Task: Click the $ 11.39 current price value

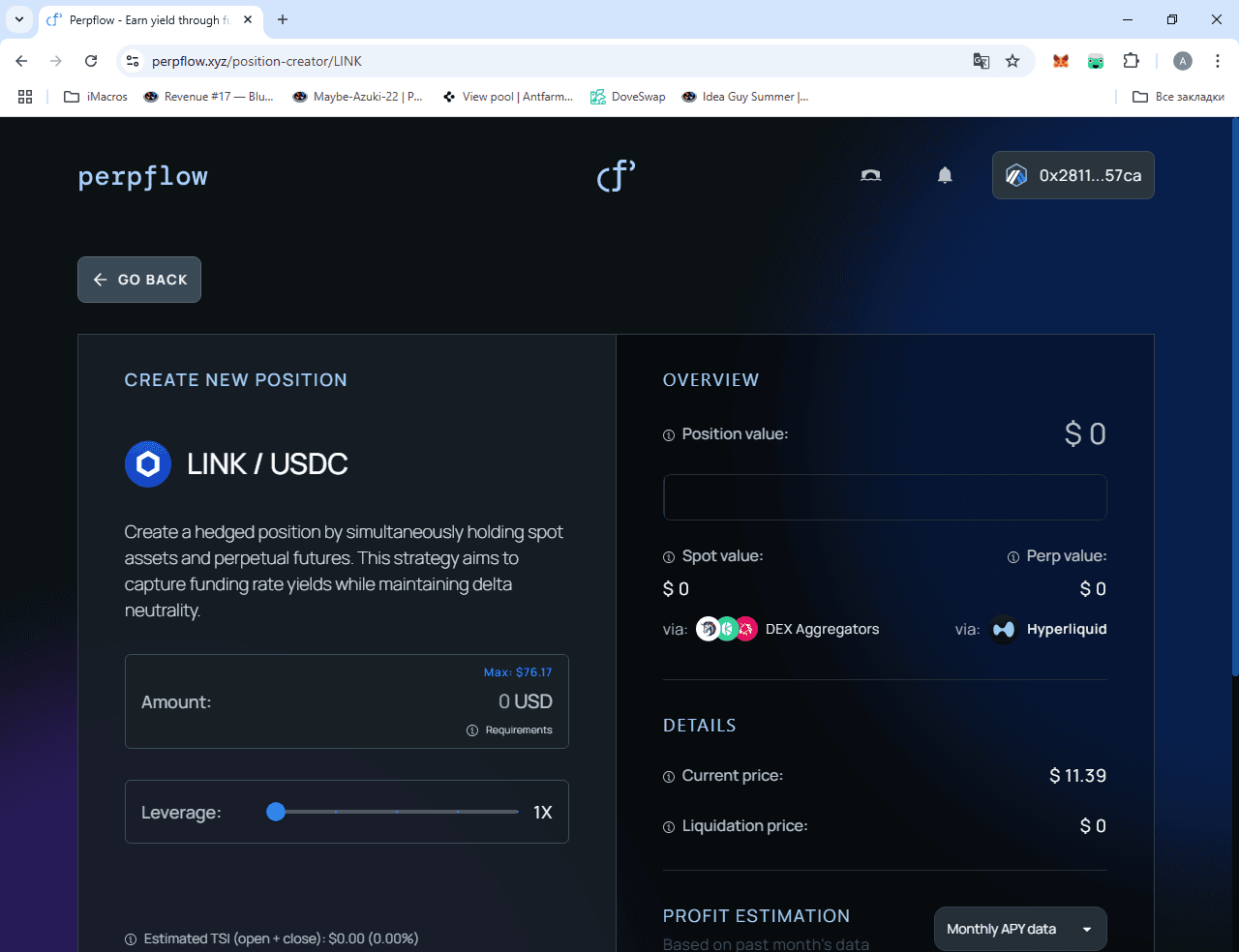Action: click(1077, 776)
